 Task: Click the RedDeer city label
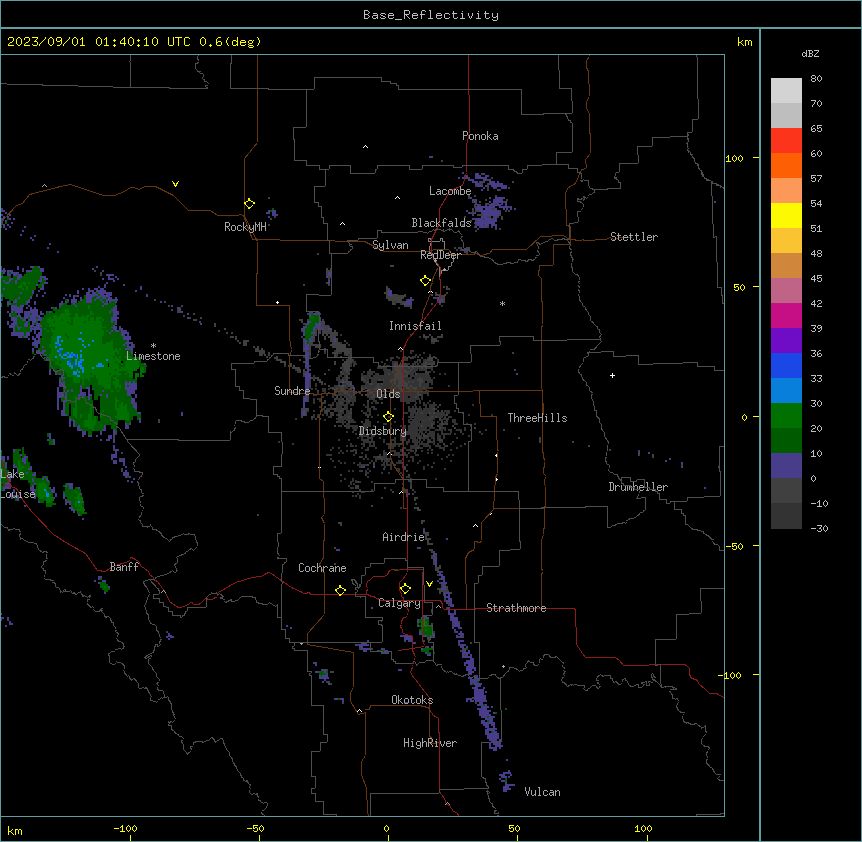point(440,255)
